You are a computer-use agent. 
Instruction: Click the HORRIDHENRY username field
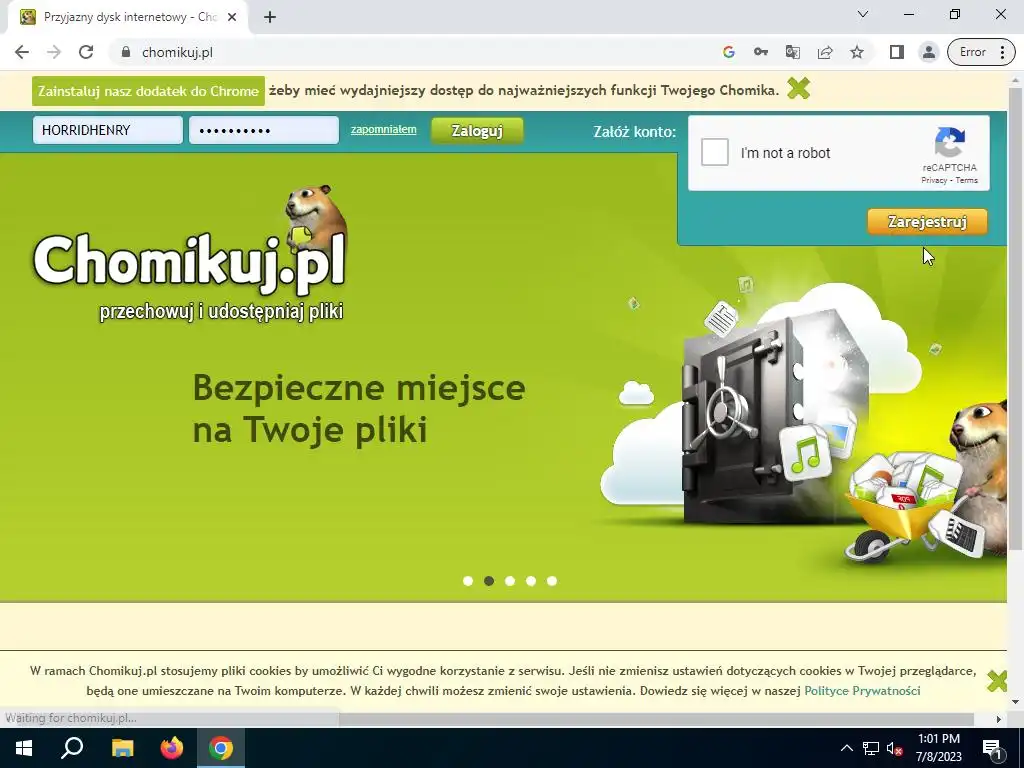108,130
